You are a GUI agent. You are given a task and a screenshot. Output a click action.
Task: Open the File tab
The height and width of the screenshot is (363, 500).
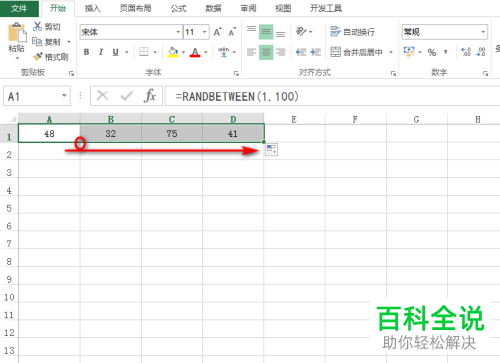(19, 8)
